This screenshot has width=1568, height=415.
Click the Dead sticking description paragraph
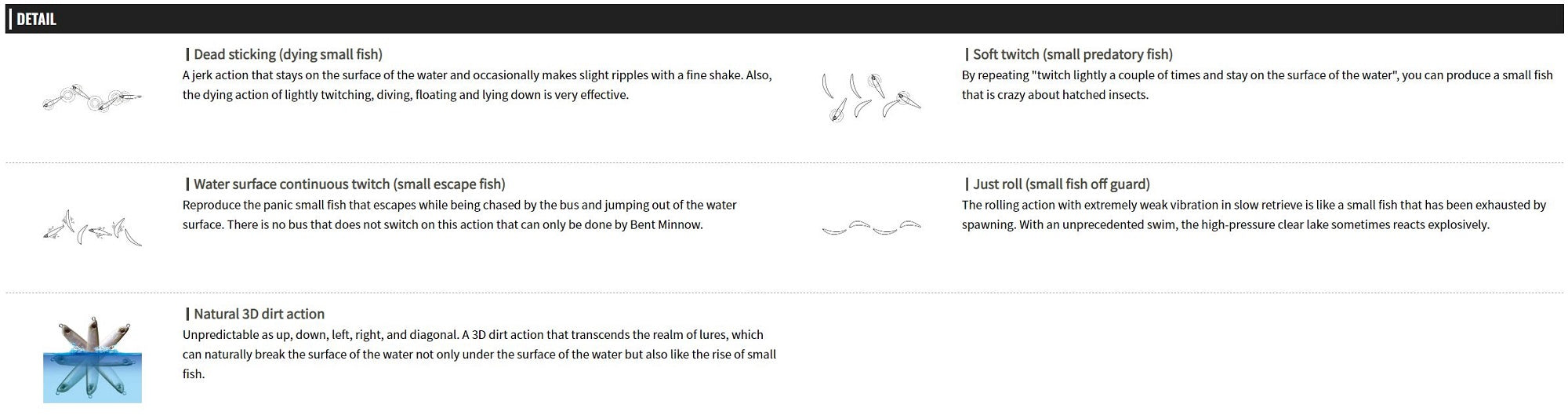point(477,85)
